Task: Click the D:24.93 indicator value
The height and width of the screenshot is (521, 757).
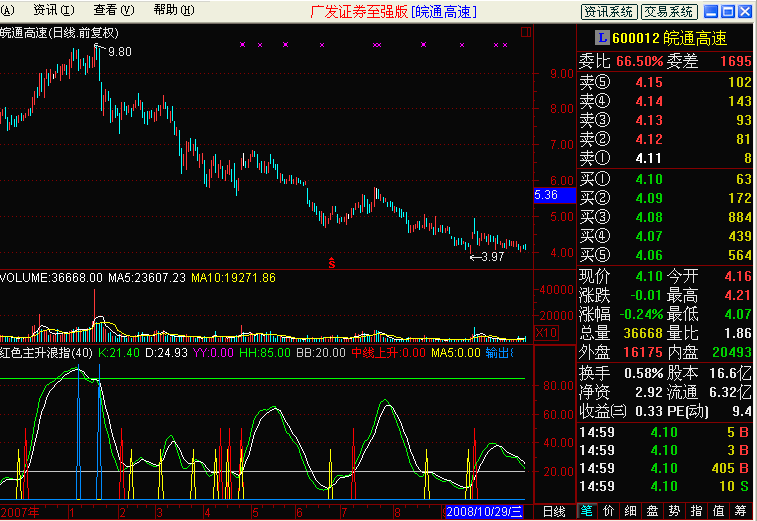Action: tap(166, 353)
